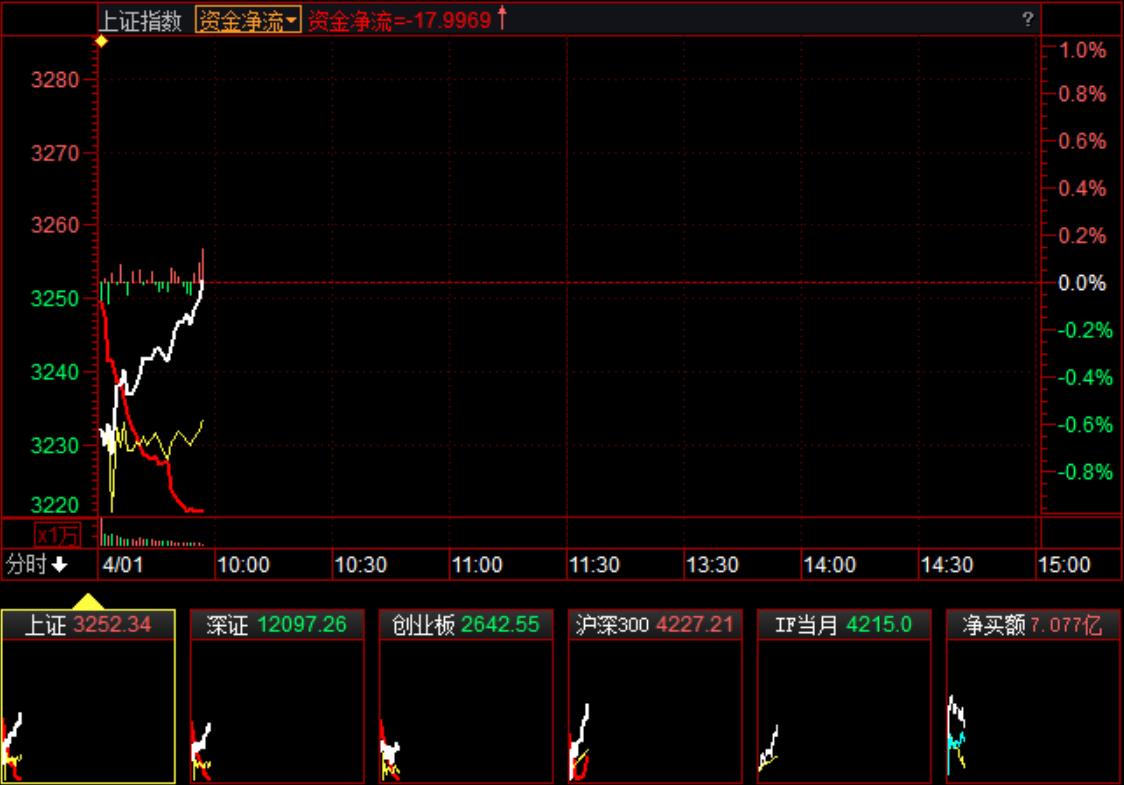Click the 4/01 date on time axis
Image resolution: width=1124 pixels, height=785 pixels.
(x=123, y=565)
